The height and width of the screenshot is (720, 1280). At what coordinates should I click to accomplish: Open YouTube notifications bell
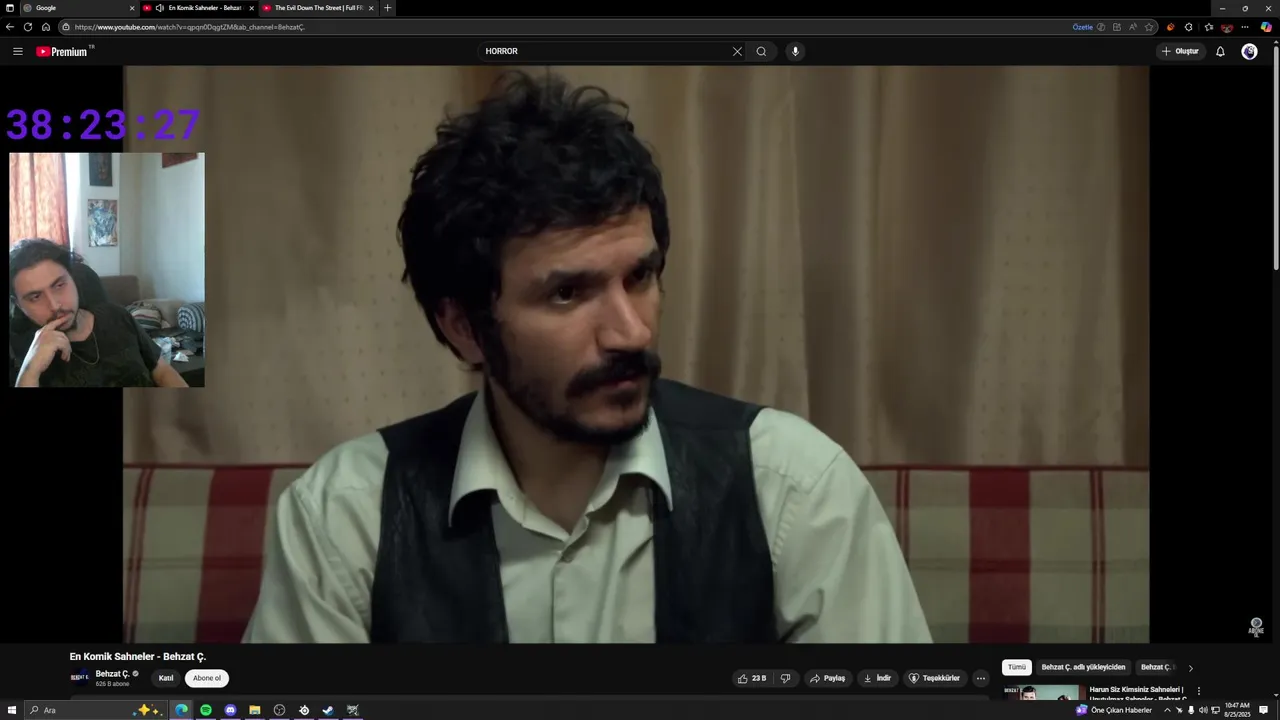click(x=1220, y=51)
